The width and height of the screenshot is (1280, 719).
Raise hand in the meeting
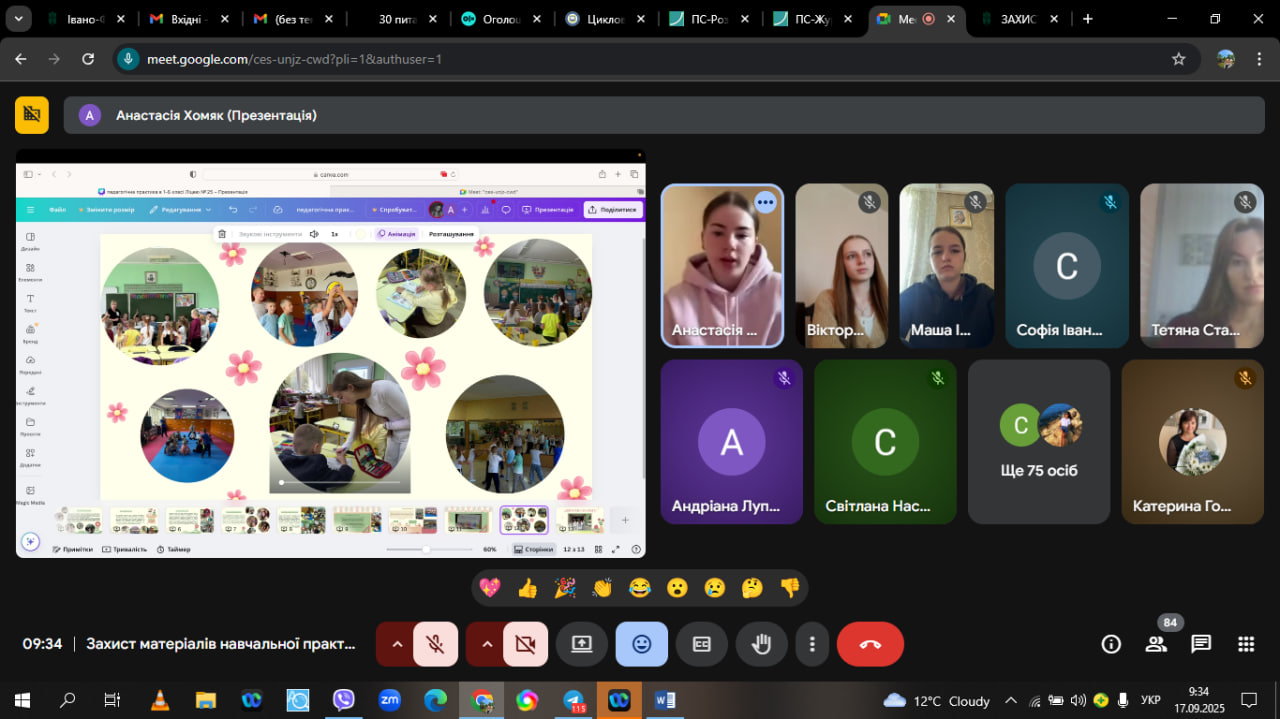761,644
